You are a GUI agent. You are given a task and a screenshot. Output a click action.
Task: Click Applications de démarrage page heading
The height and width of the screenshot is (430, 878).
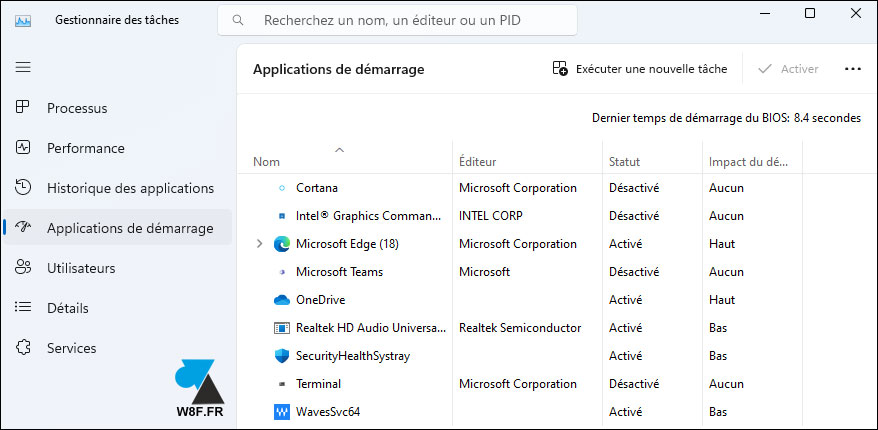339,69
